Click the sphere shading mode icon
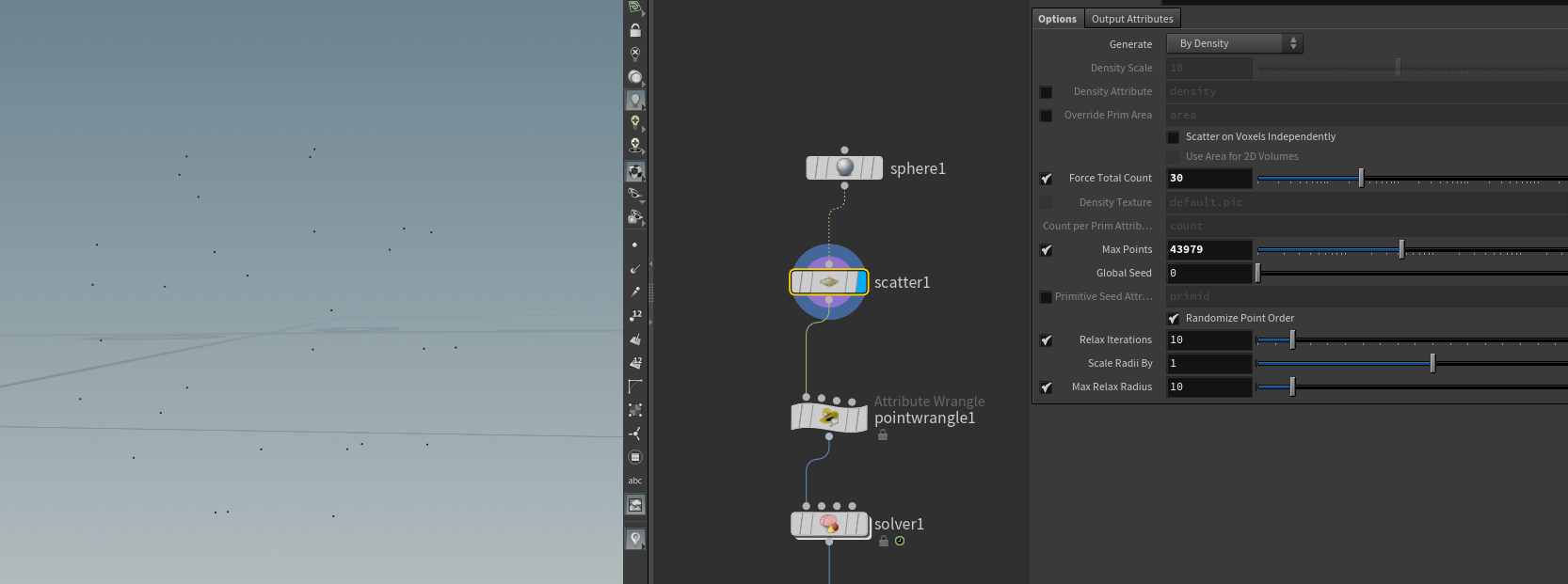Image resolution: width=1568 pixels, height=584 pixels. coord(635,77)
